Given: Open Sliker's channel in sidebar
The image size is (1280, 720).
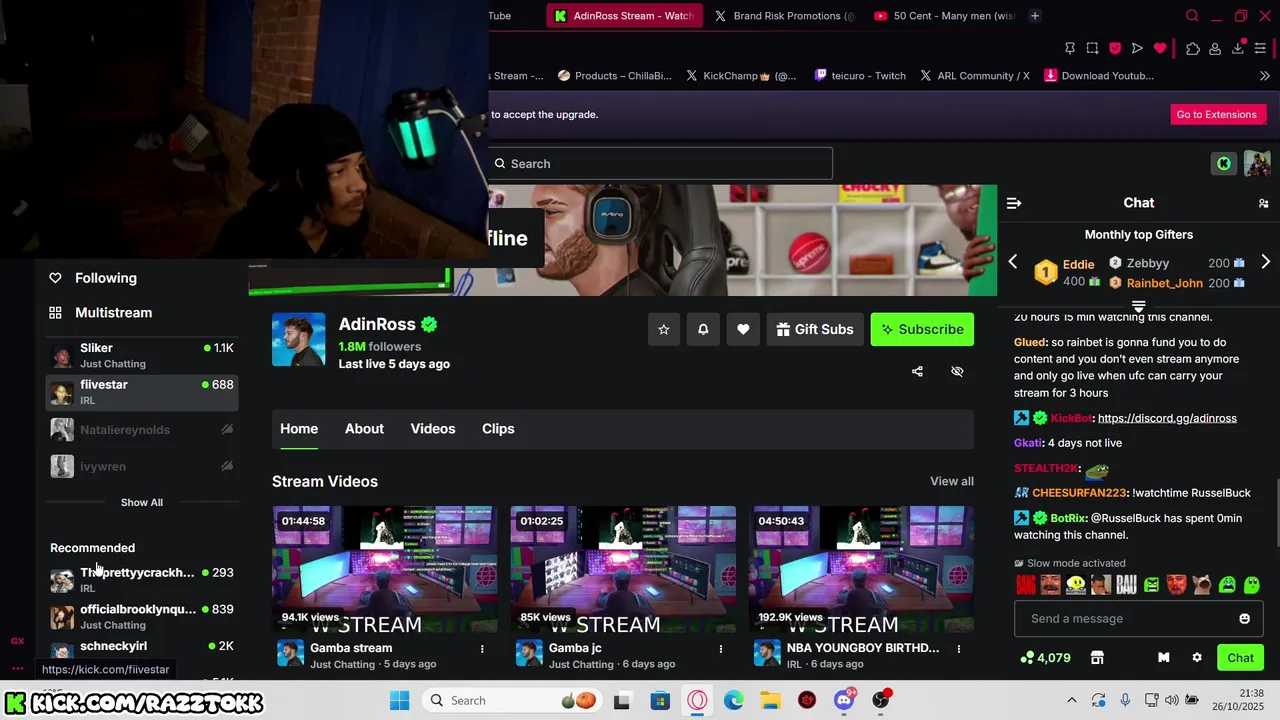Looking at the screenshot, I should point(142,355).
